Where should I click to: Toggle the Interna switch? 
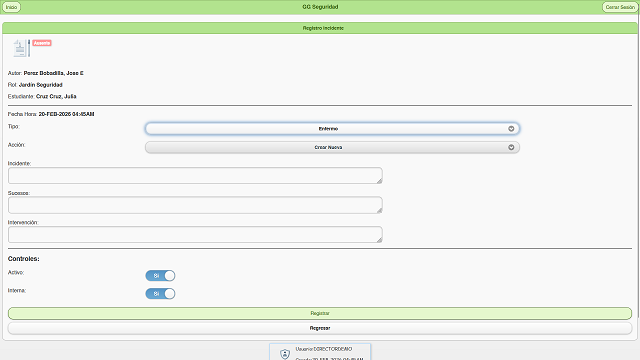[x=160, y=294]
